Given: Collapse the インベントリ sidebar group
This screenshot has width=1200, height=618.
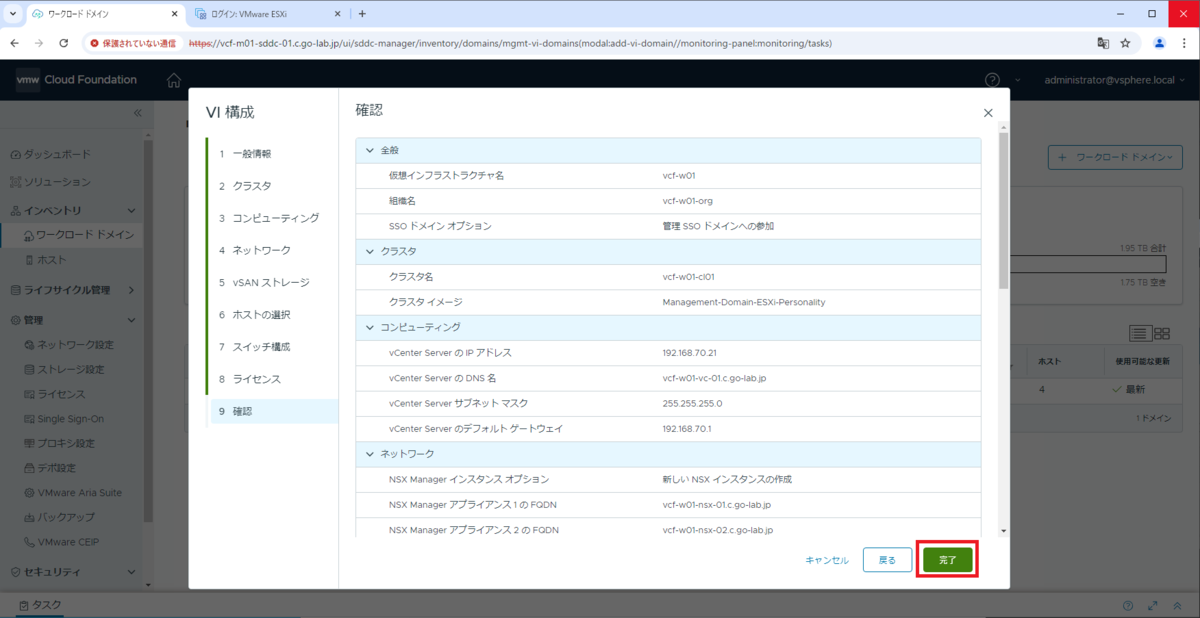Looking at the screenshot, I should (132, 210).
